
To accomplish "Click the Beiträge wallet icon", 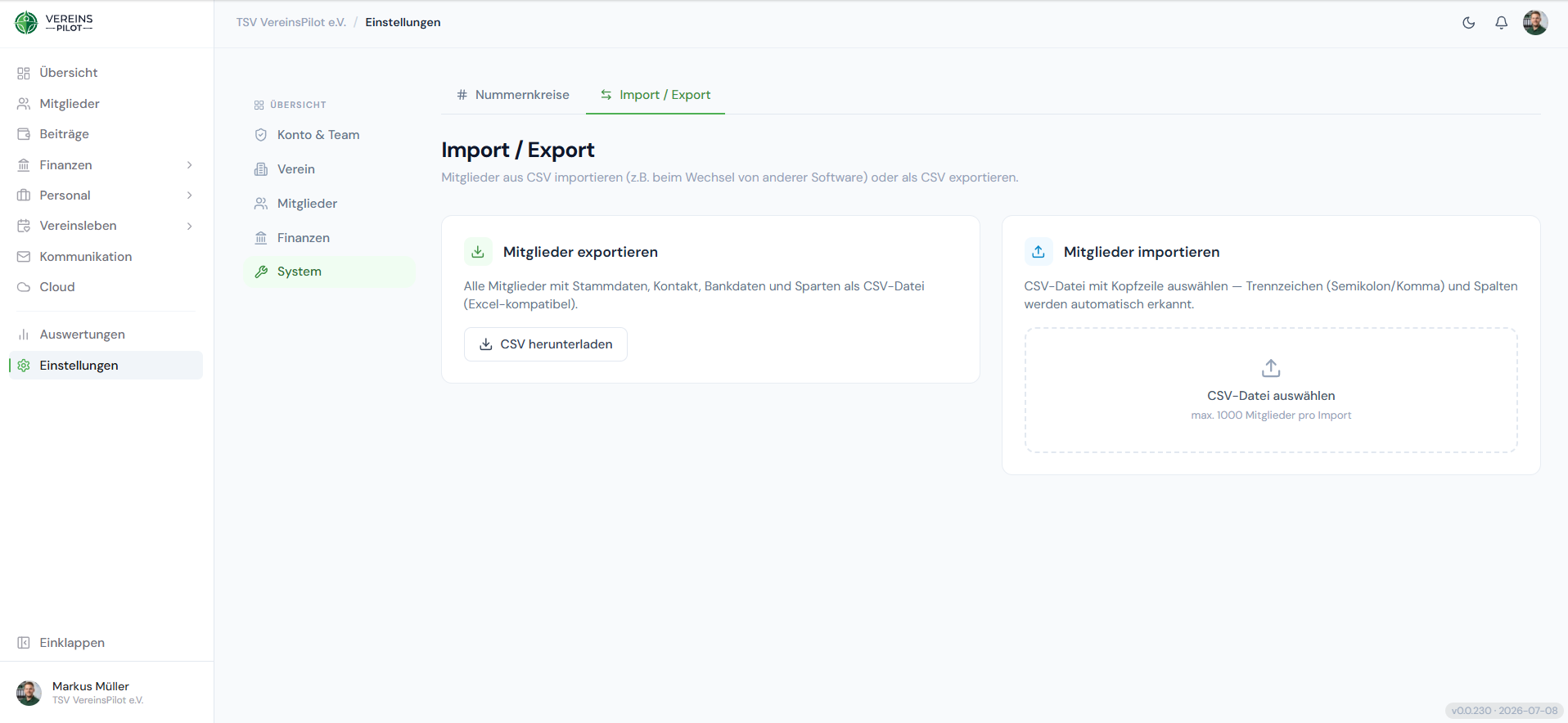I will (x=24, y=134).
